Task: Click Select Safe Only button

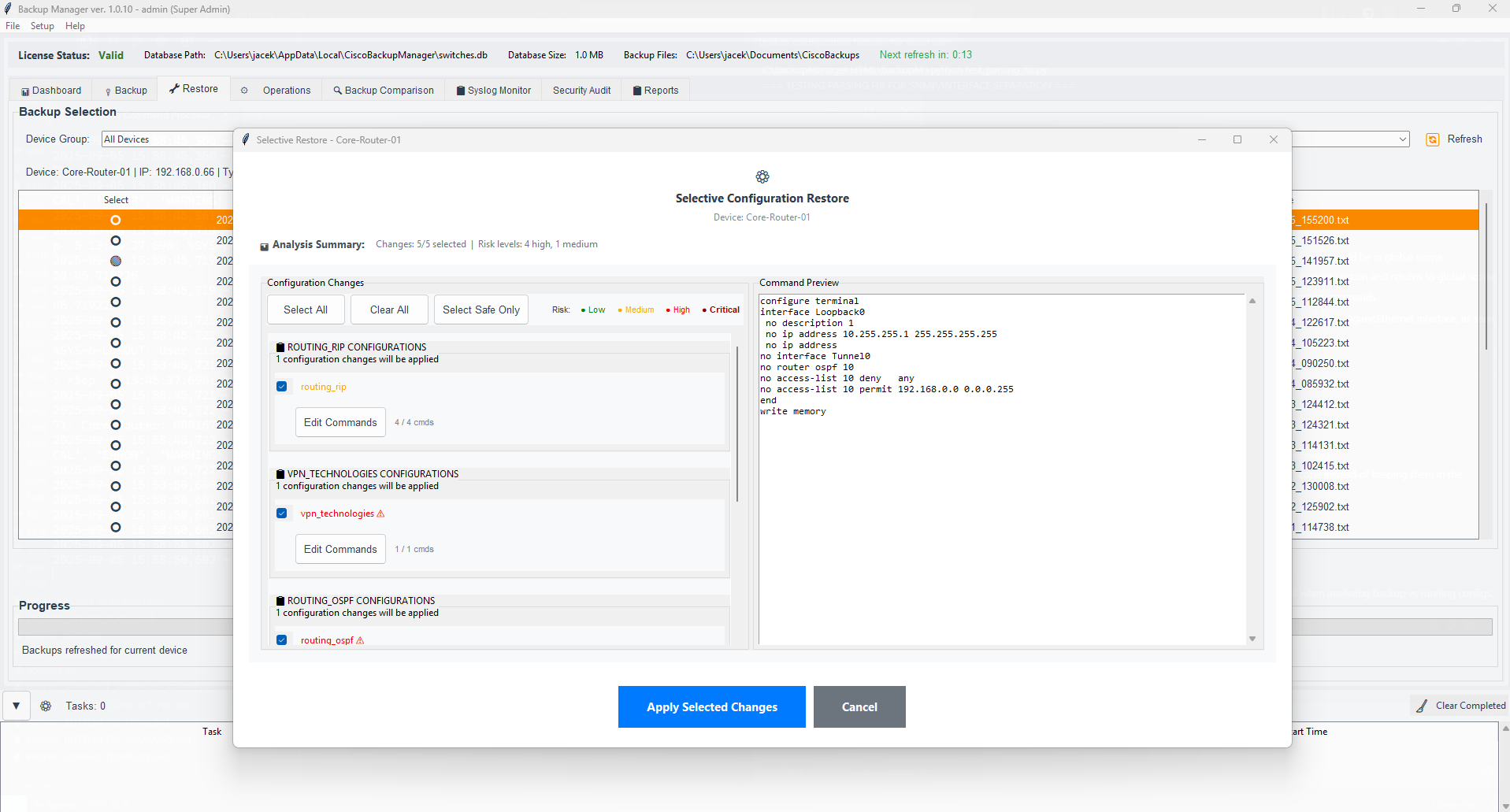Action: point(481,310)
